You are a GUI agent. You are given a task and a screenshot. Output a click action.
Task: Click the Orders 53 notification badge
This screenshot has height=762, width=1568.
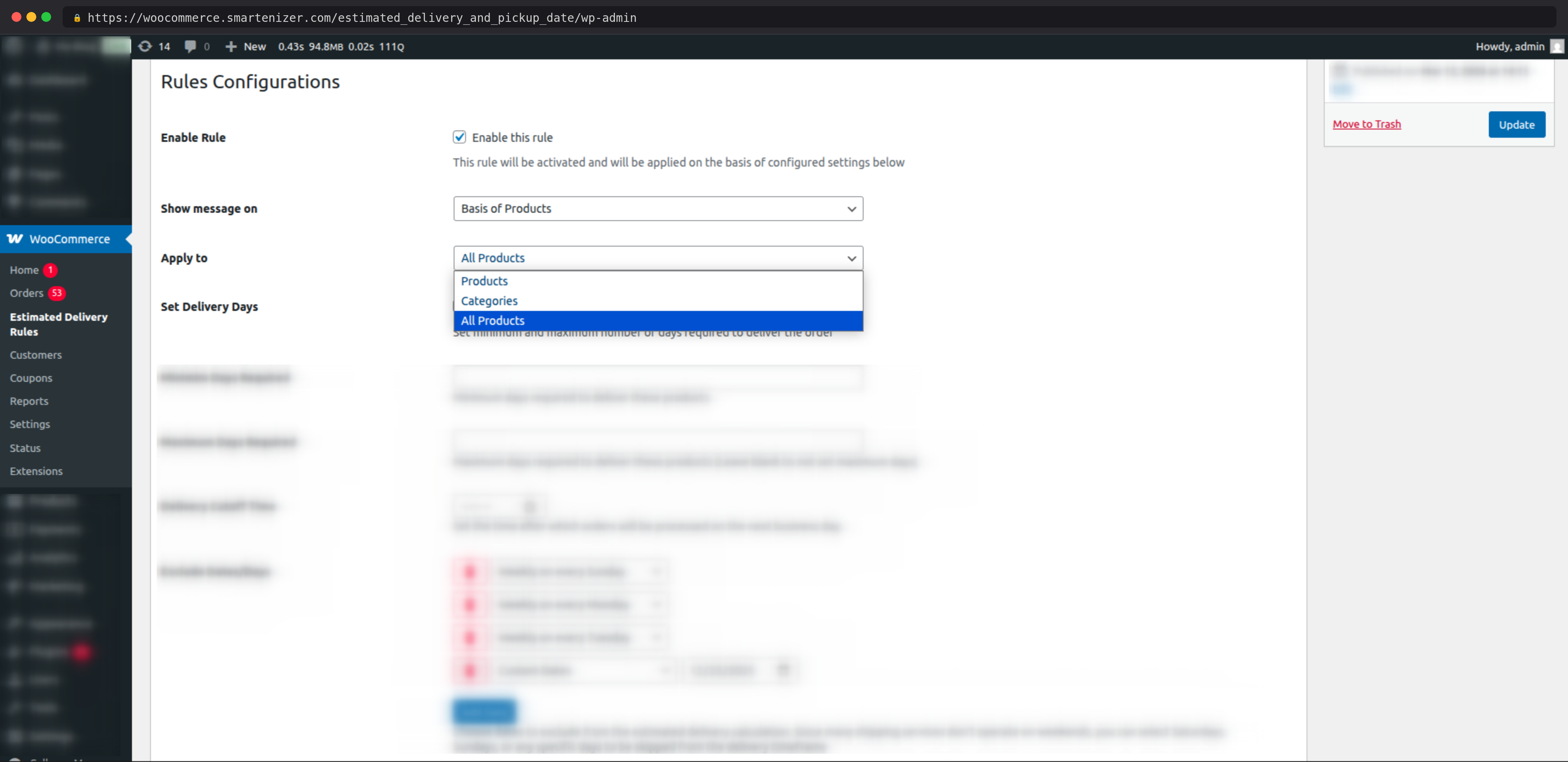click(x=57, y=293)
